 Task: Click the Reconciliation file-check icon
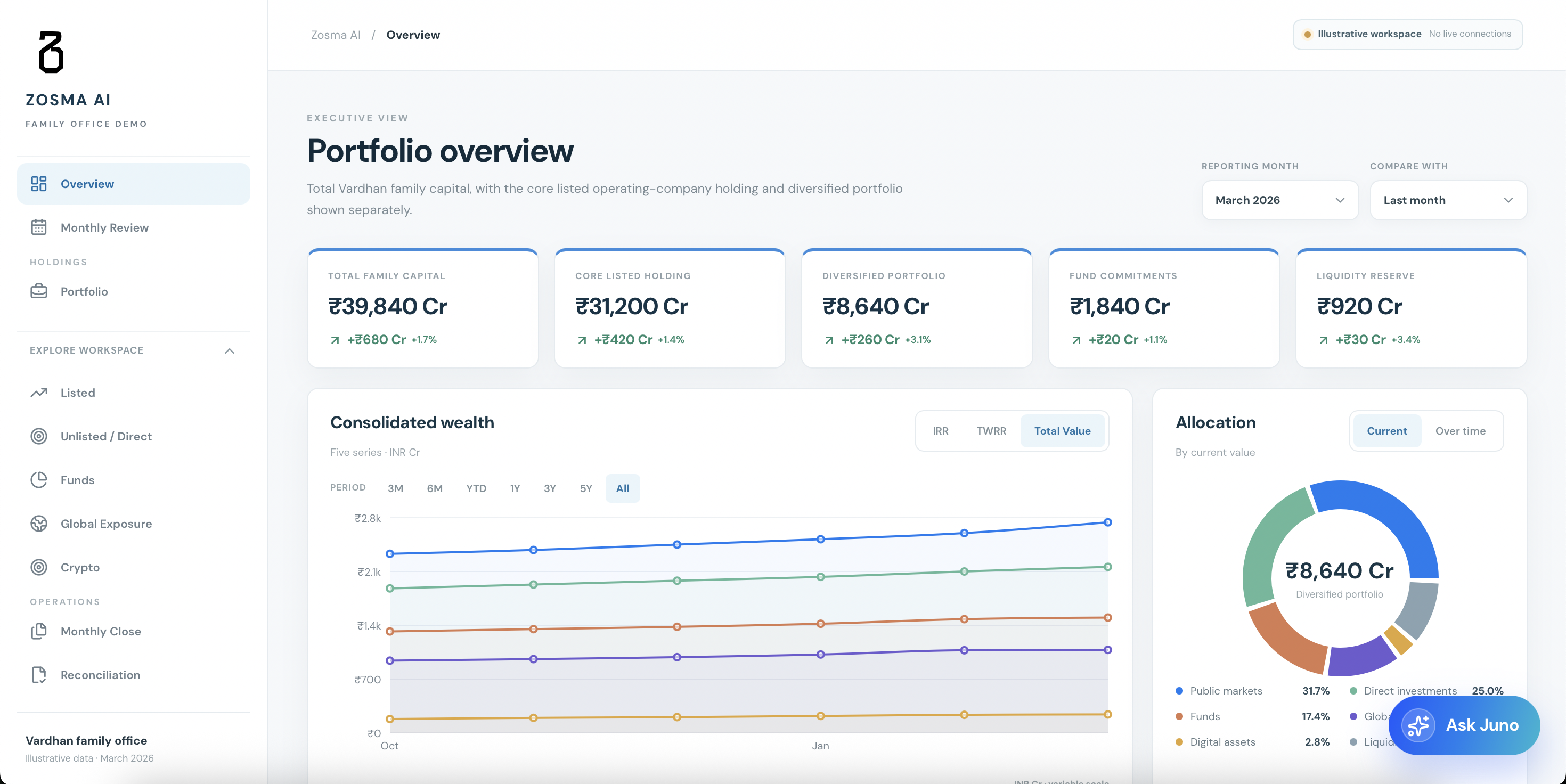click(39, 675)
